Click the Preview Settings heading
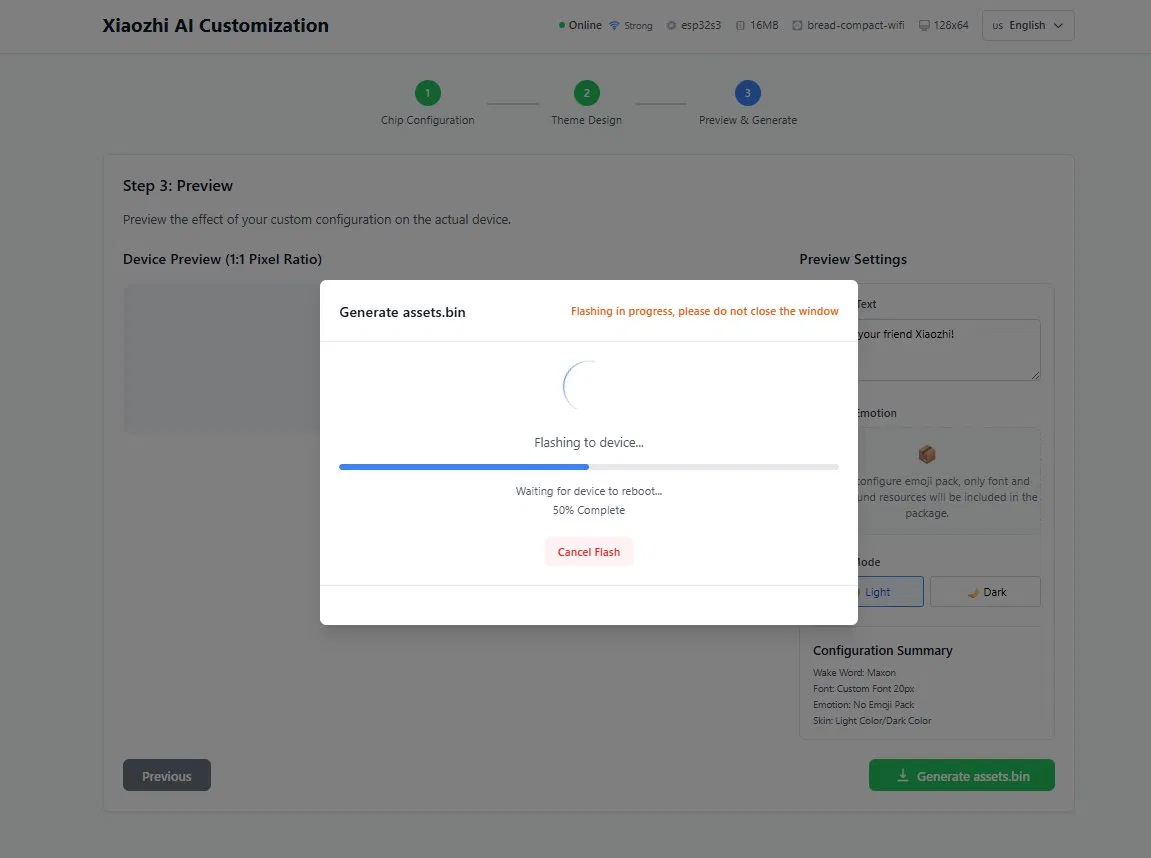Image resolution: width=1151 pixels, height=858 pixels. point(853,259)
